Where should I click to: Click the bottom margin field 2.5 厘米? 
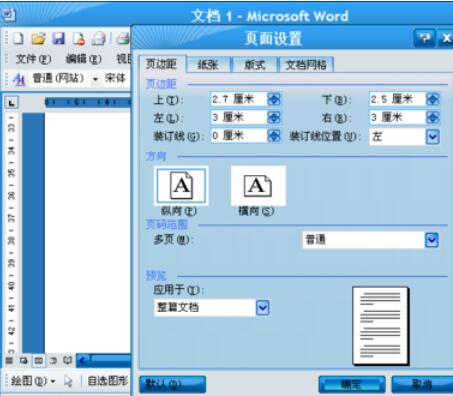click(398, 99)
